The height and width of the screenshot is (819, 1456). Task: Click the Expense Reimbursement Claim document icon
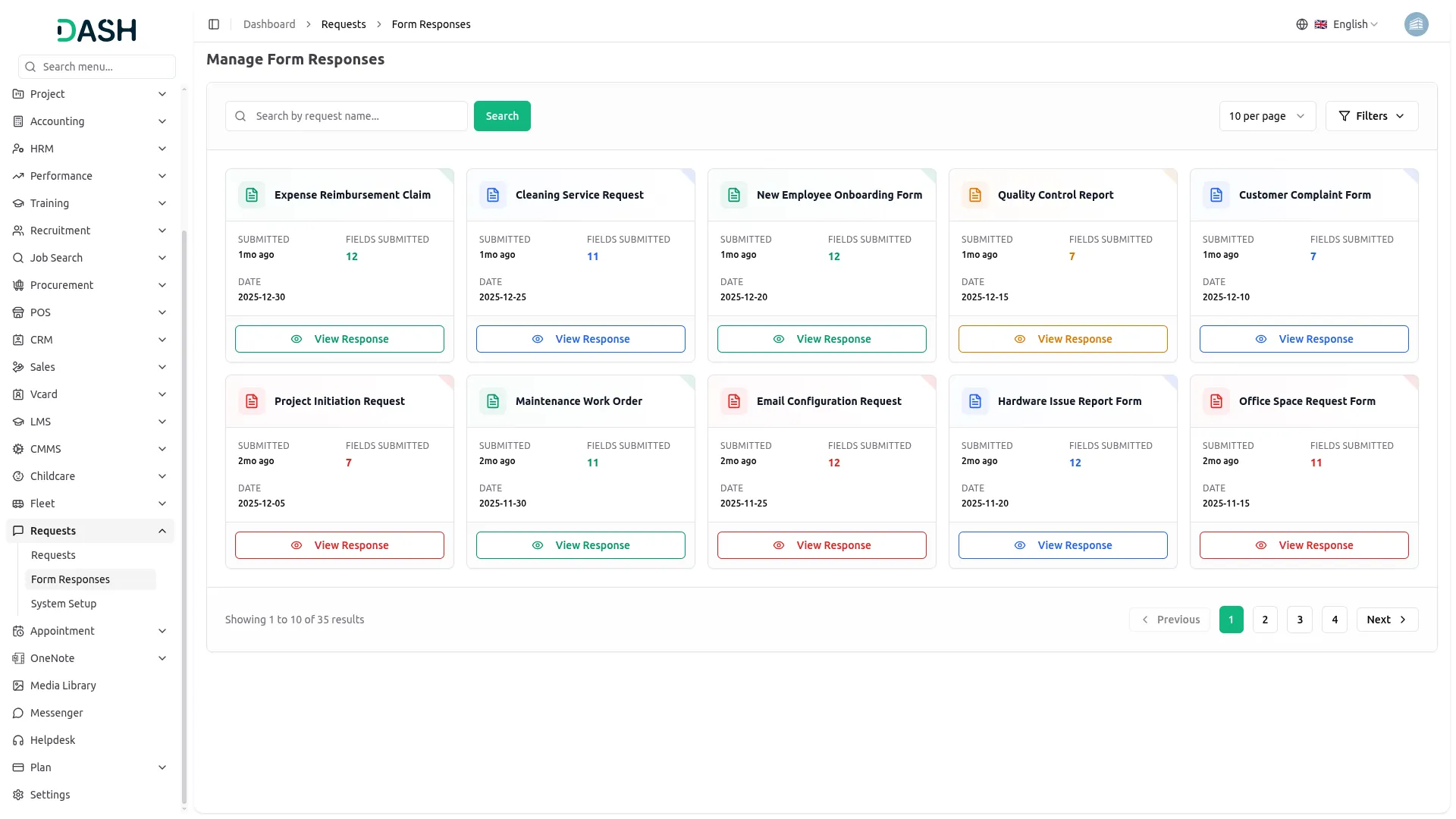(252, 195)
